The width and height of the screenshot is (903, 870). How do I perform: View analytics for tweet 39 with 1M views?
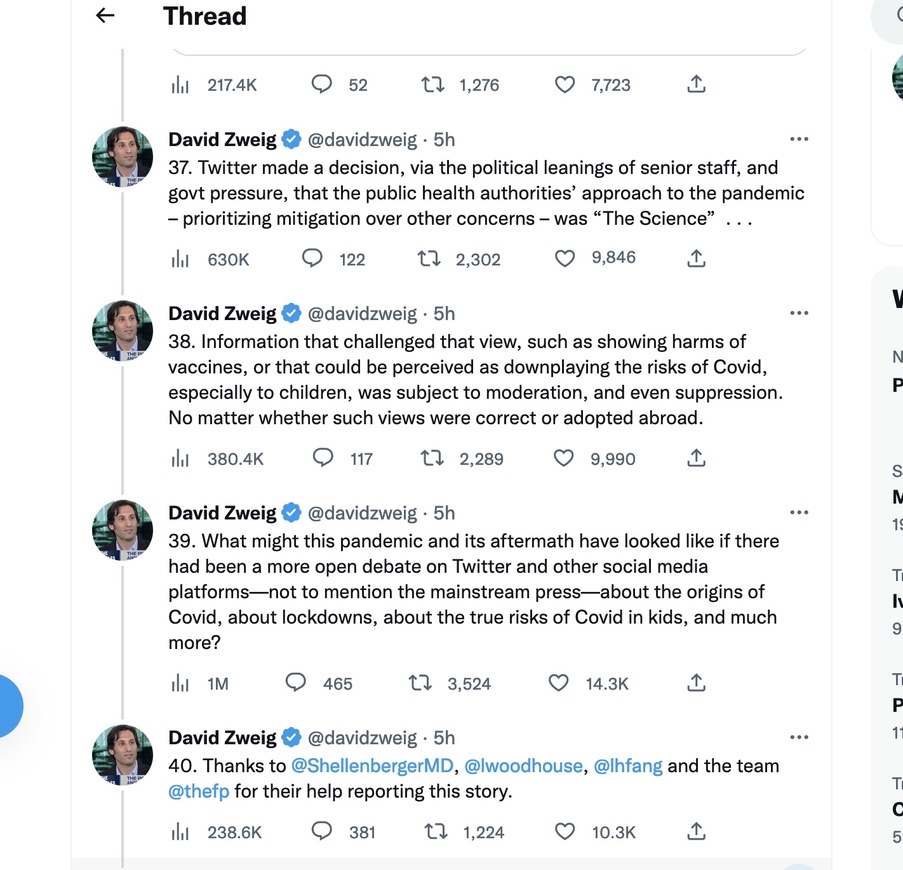point(180,683)
